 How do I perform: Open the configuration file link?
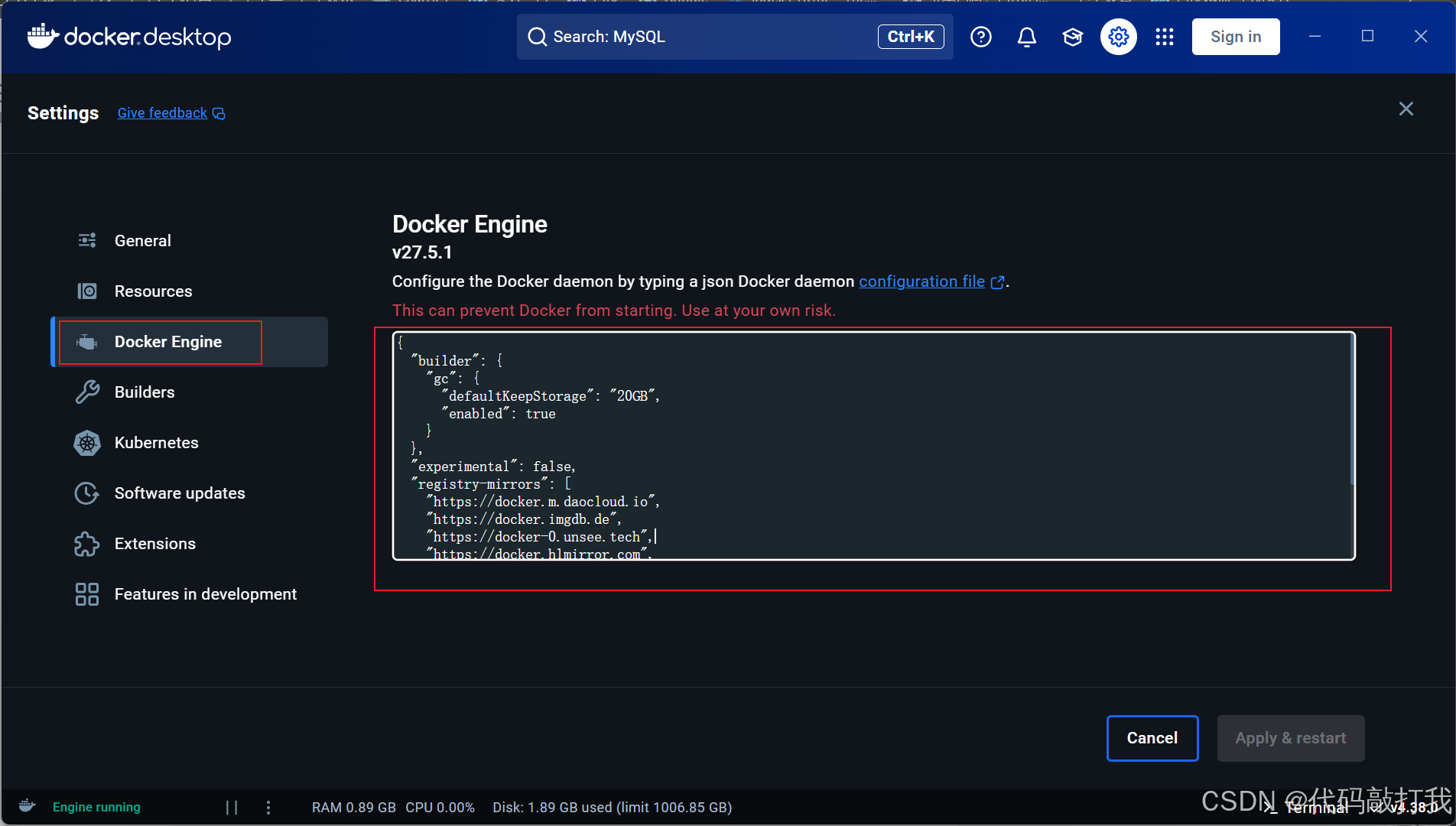coord(921,281)
